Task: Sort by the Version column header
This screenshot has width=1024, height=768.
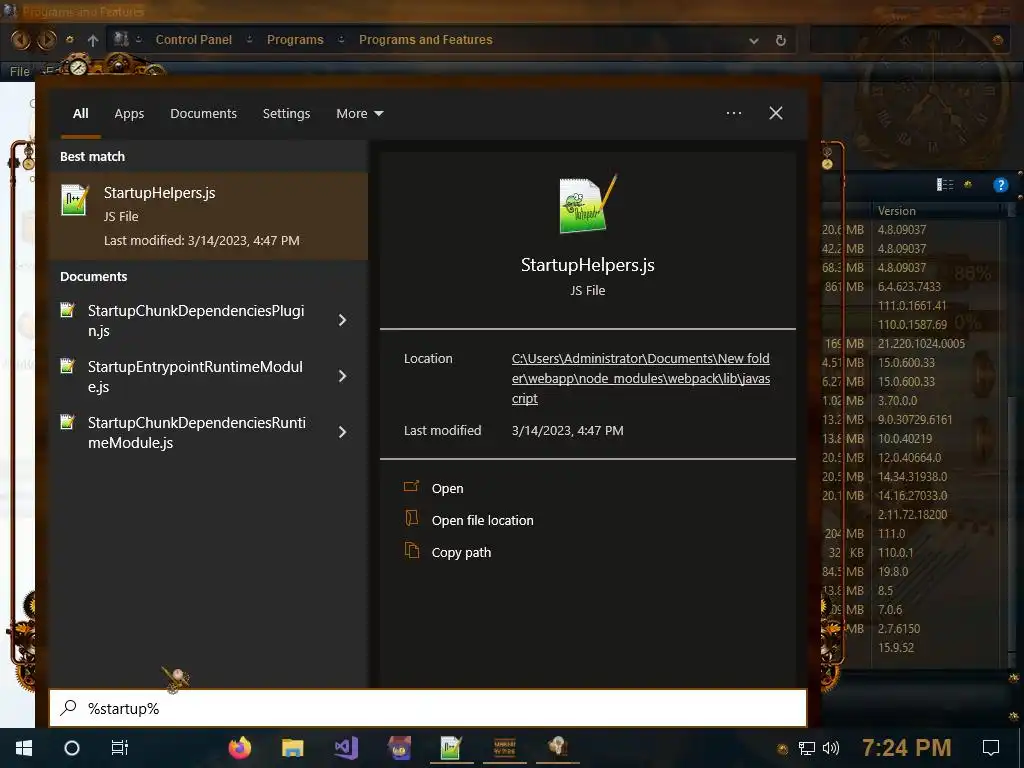Action: pyautogui.click(x=897, y=211)
